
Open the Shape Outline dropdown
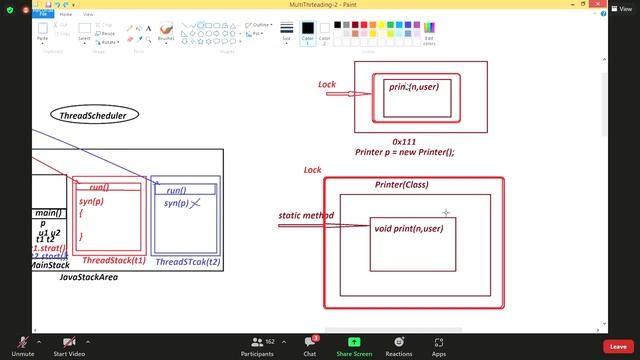tap(259, 25)
